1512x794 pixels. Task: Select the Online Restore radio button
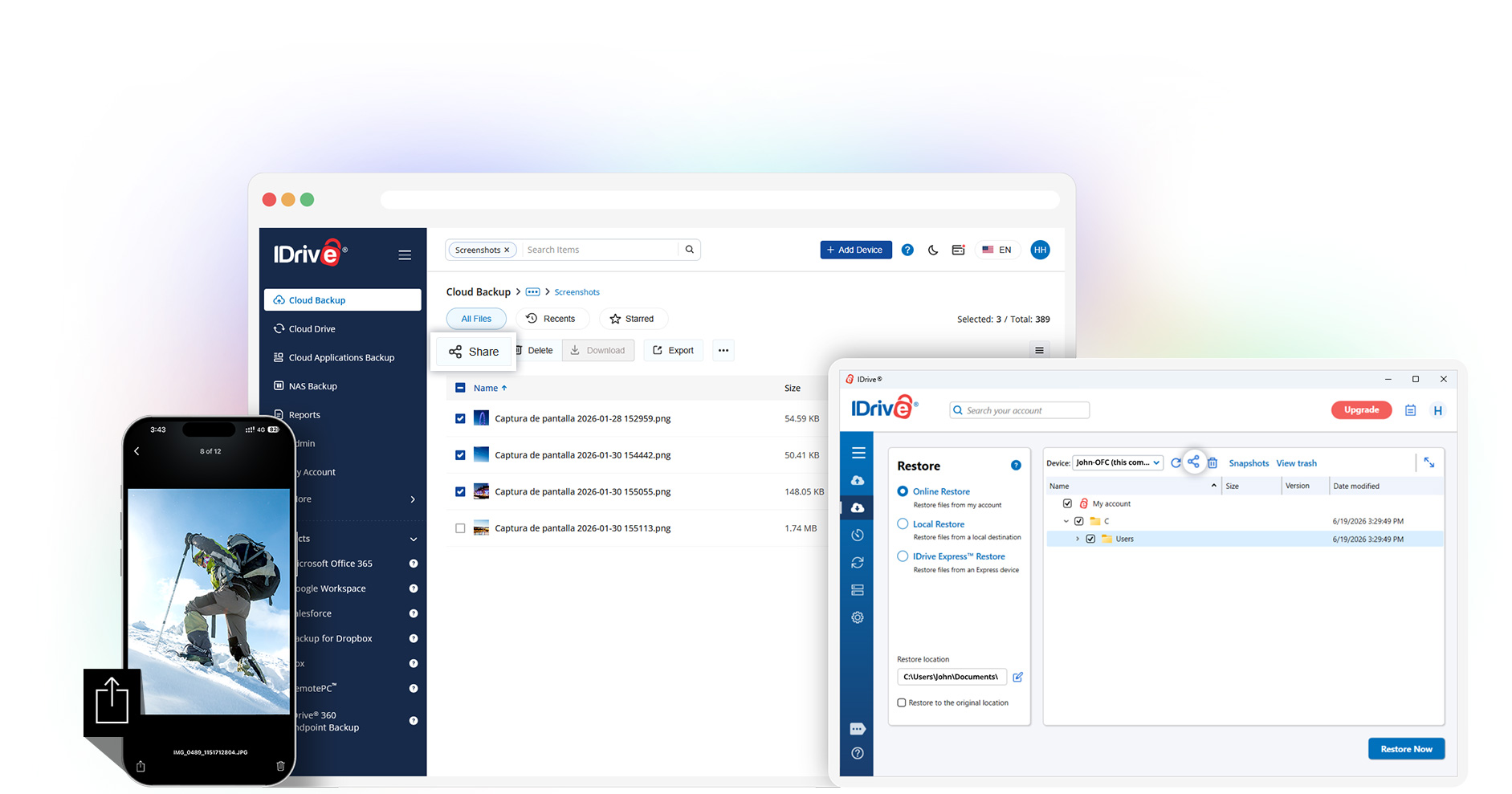[x=903, y=491]
